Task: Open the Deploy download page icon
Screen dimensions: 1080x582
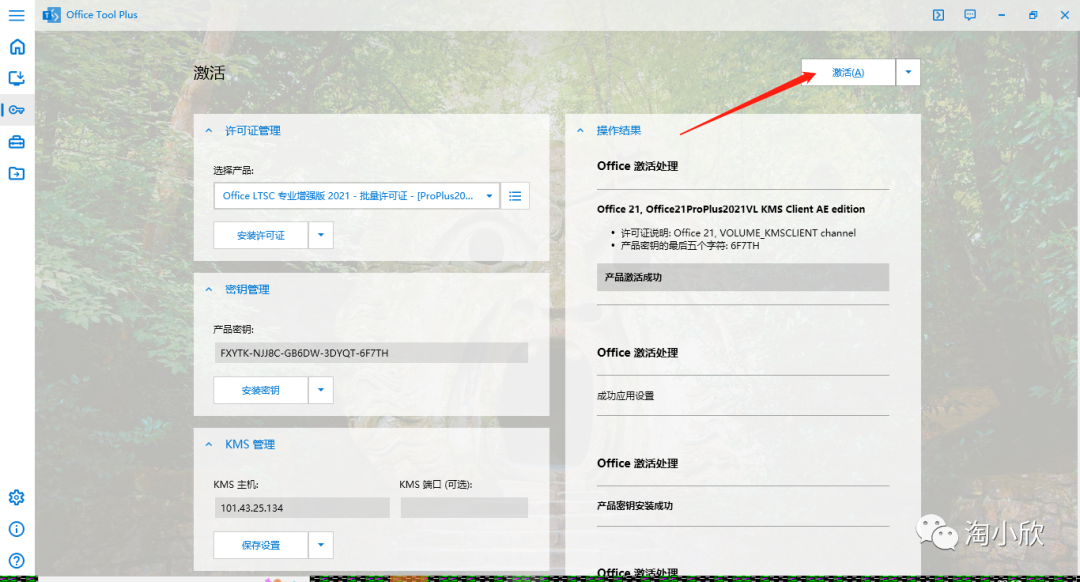Action: point(17,78)
